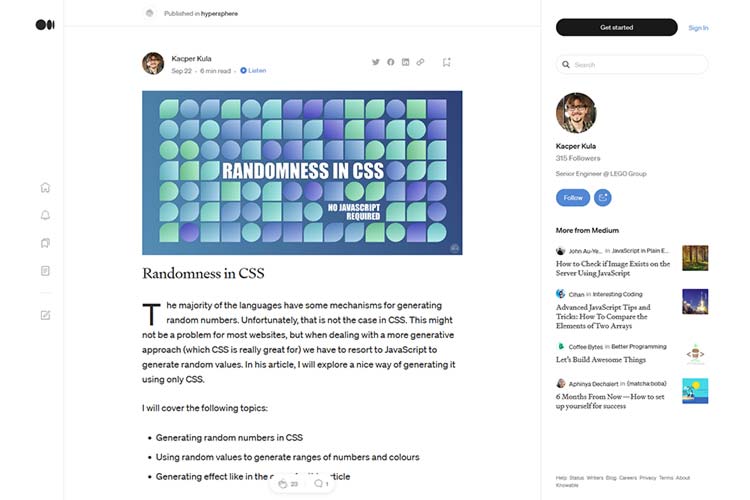Play the Listen audio button
Screen dimensions: 750x500
tap(253, 71)
